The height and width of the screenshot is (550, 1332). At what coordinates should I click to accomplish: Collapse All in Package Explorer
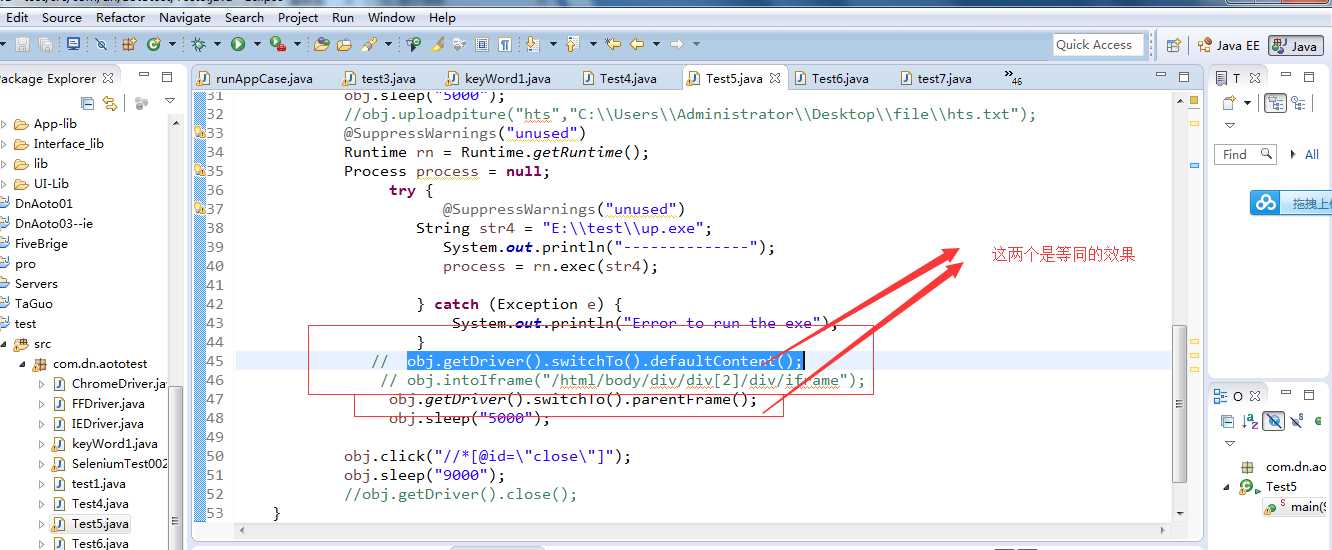tap(88, 102)
